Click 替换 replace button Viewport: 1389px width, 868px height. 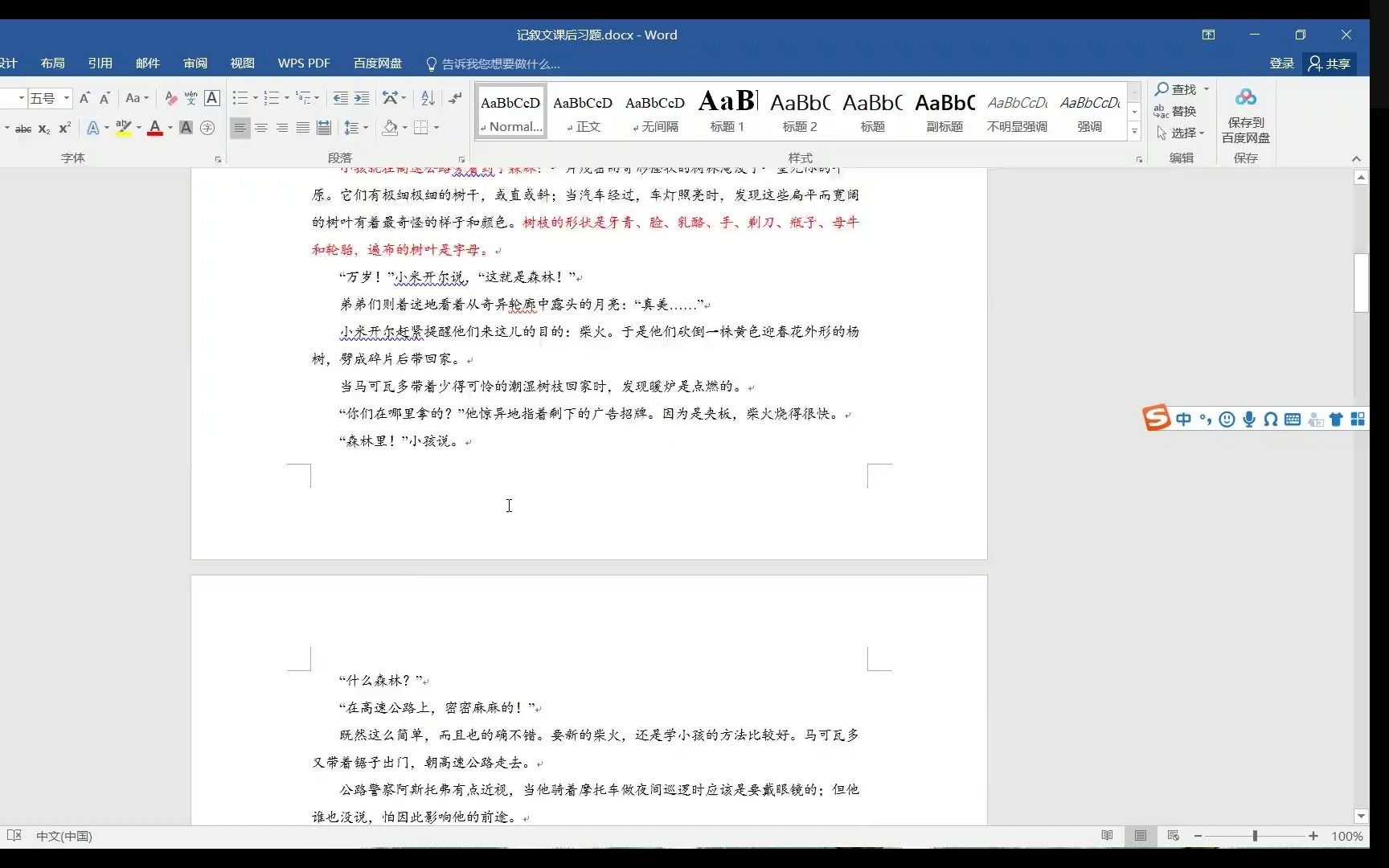click(1175, 111)
